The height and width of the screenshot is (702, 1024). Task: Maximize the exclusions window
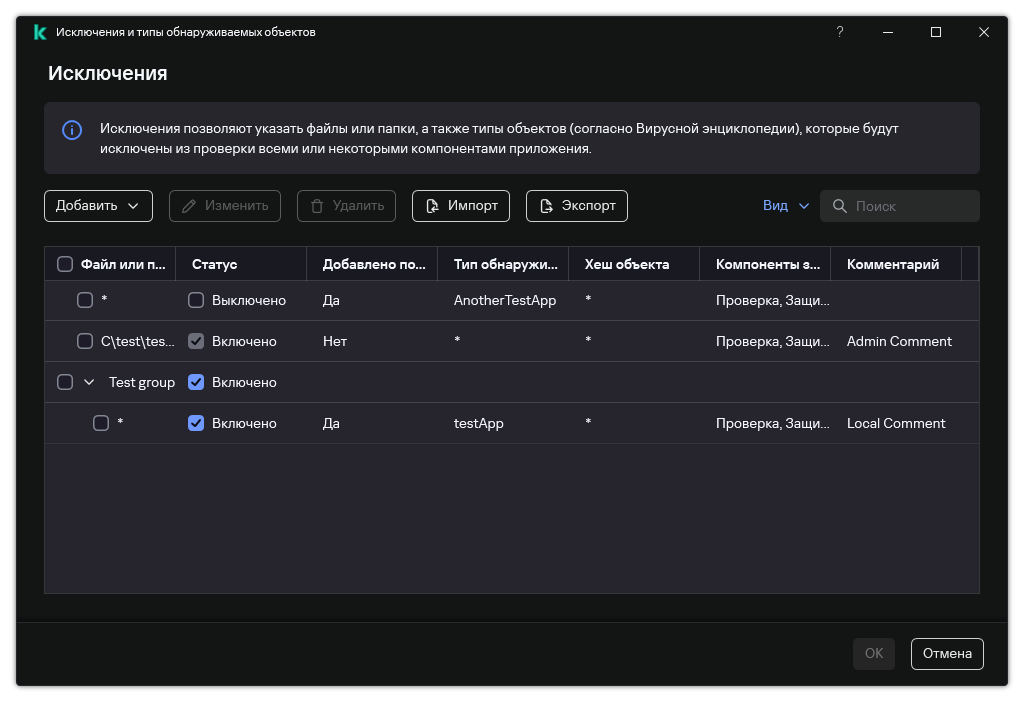click(x=936, y=32)
